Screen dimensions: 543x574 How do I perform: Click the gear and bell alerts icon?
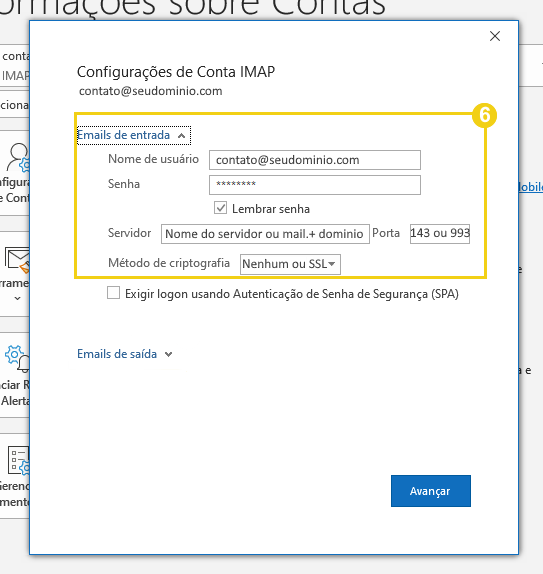[x=17, y=358]
